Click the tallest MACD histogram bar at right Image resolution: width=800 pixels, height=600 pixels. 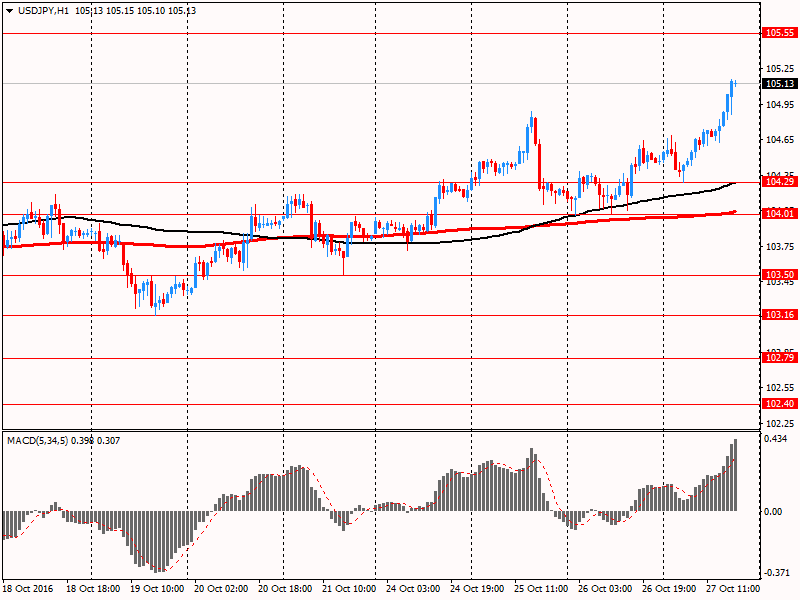click(735, 475)
